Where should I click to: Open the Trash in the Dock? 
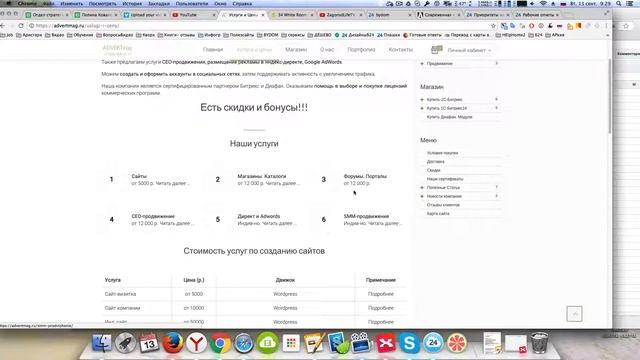point(539,343)
